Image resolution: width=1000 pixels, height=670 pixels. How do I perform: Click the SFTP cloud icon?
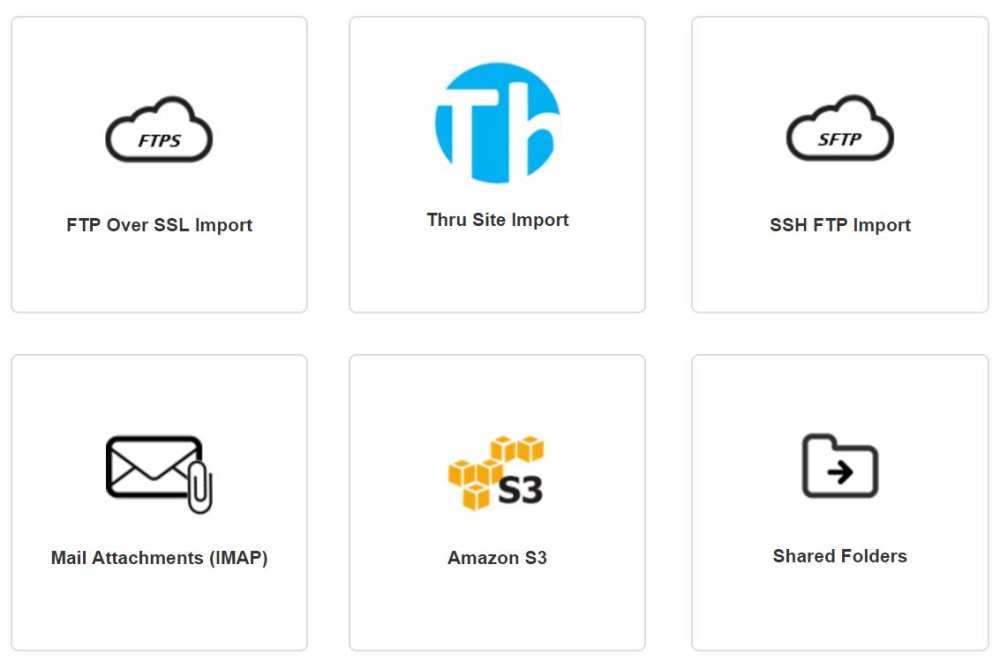(x=840, y=128)
